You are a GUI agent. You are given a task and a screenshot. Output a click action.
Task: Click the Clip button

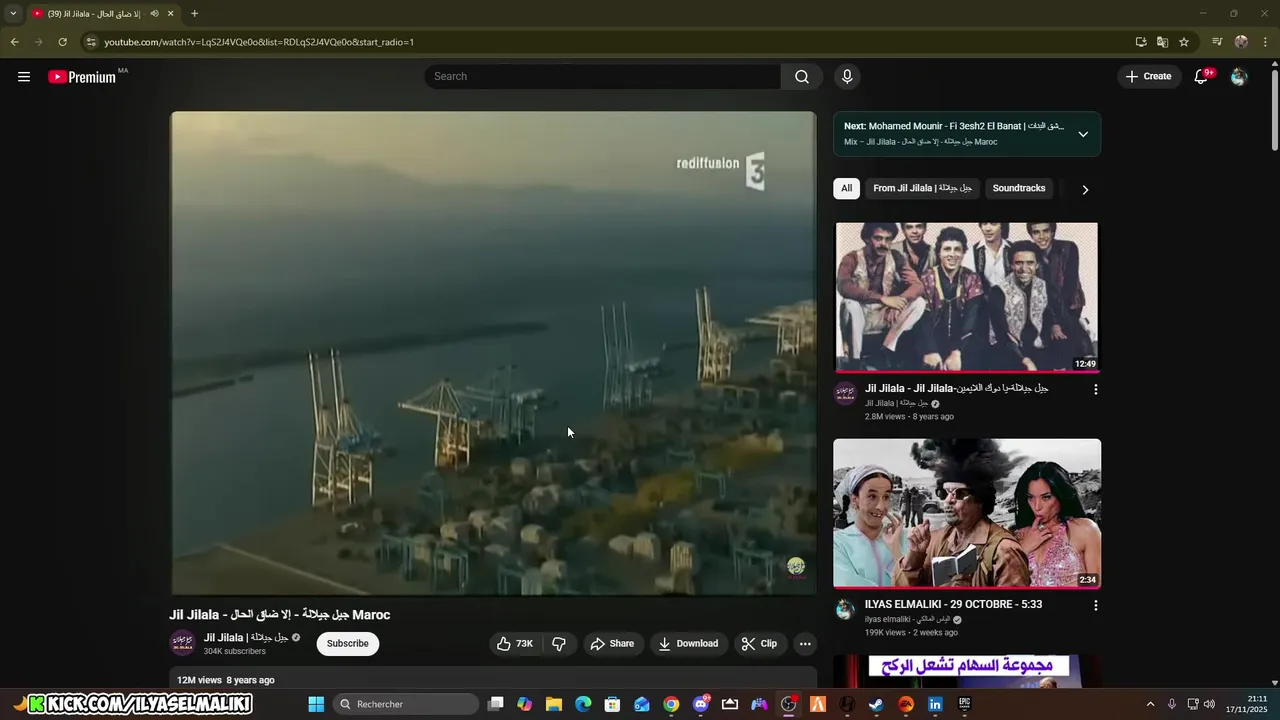point(759,644)
